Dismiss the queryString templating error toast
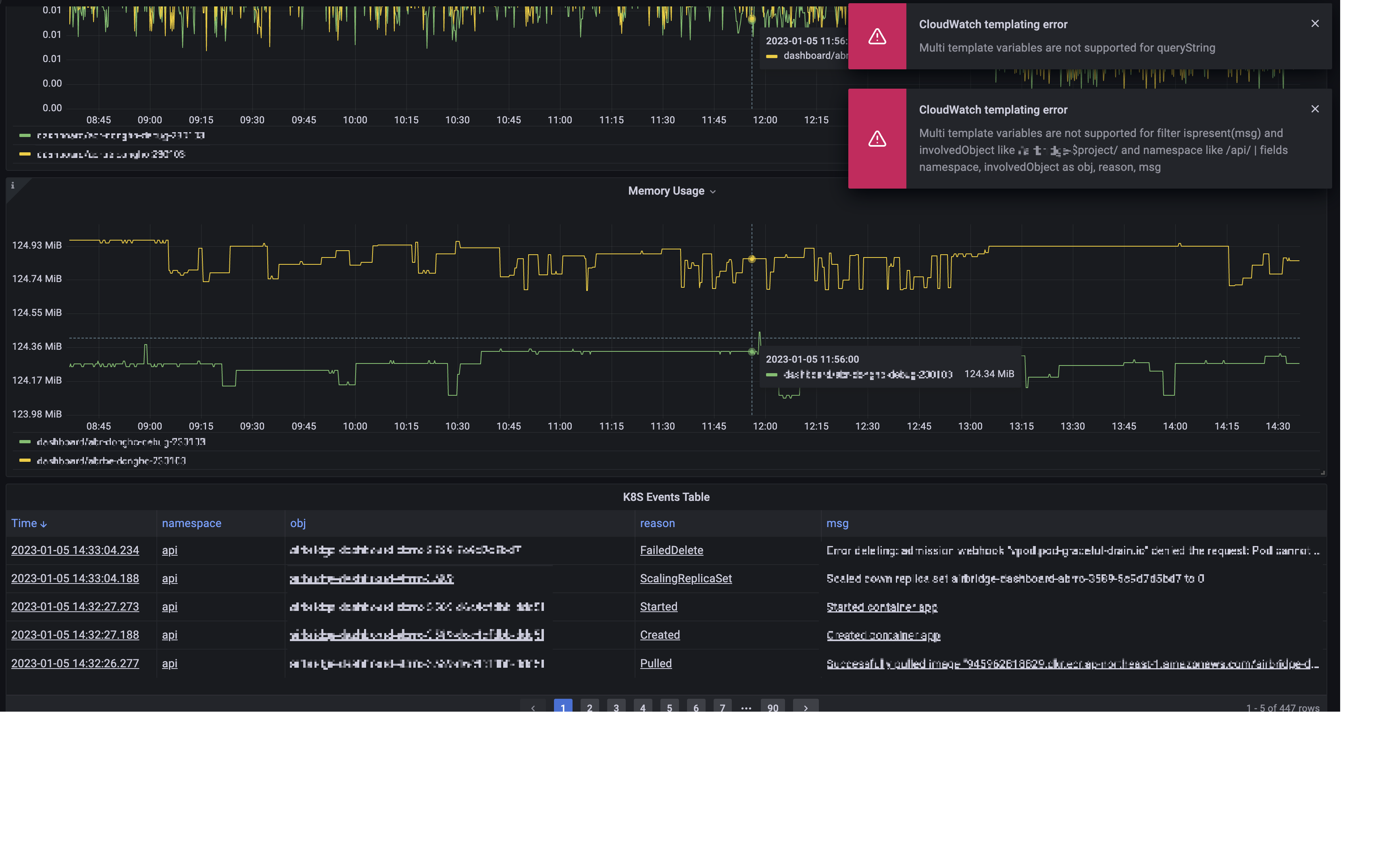Viewport: 1391px width, 868px height. (1315, 23)
